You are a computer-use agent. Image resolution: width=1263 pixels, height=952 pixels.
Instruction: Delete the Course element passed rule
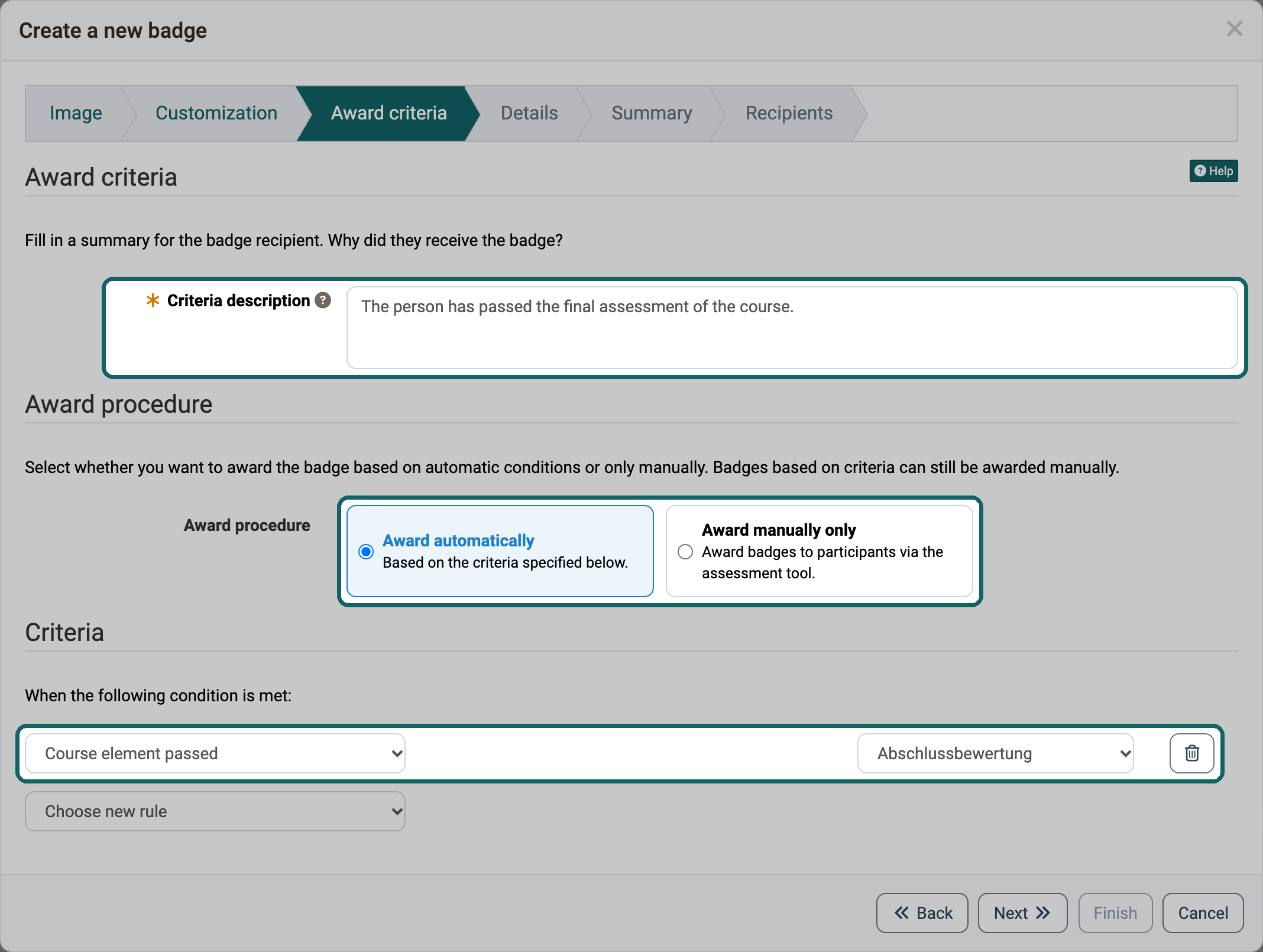(x=1191, y=753)
